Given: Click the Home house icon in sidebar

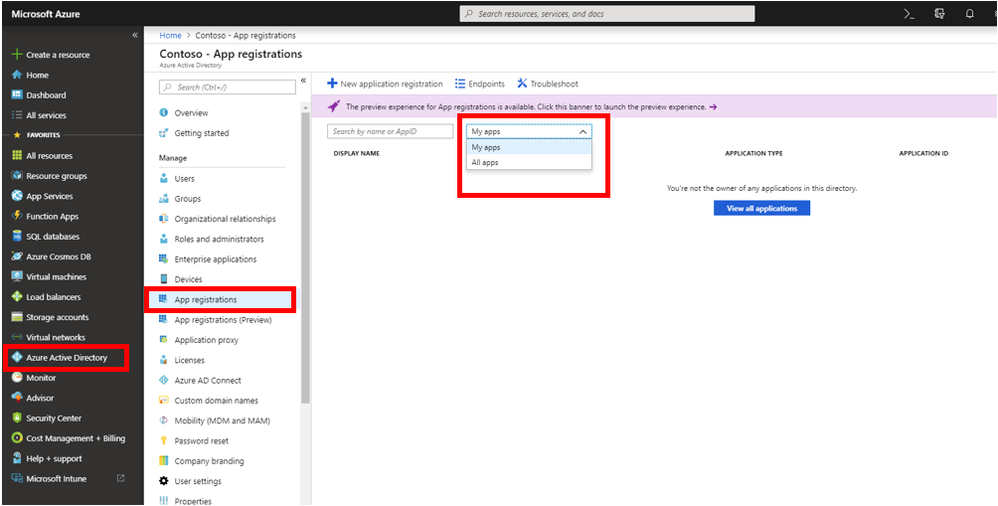Looking at the screenshot, I should (17, 75).
